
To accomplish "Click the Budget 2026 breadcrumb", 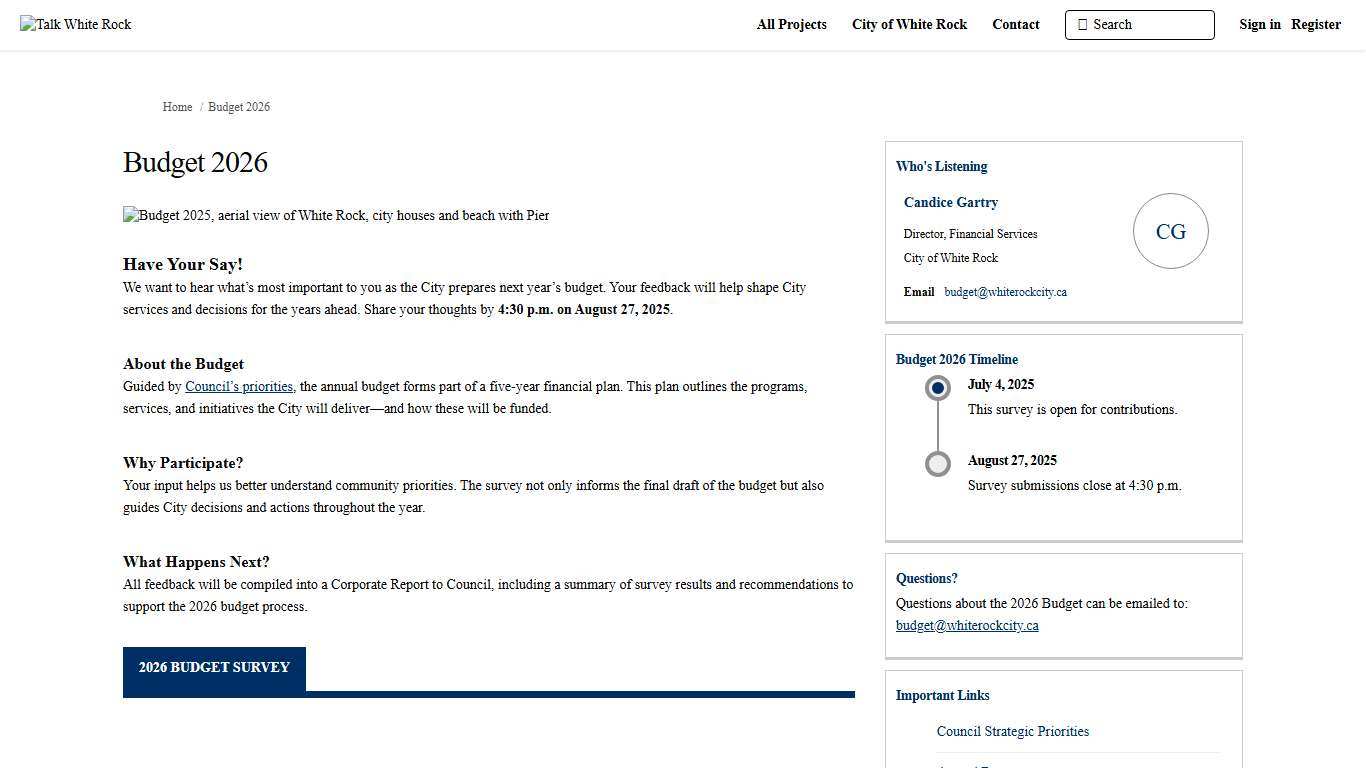I will click(x=239, y=107).
